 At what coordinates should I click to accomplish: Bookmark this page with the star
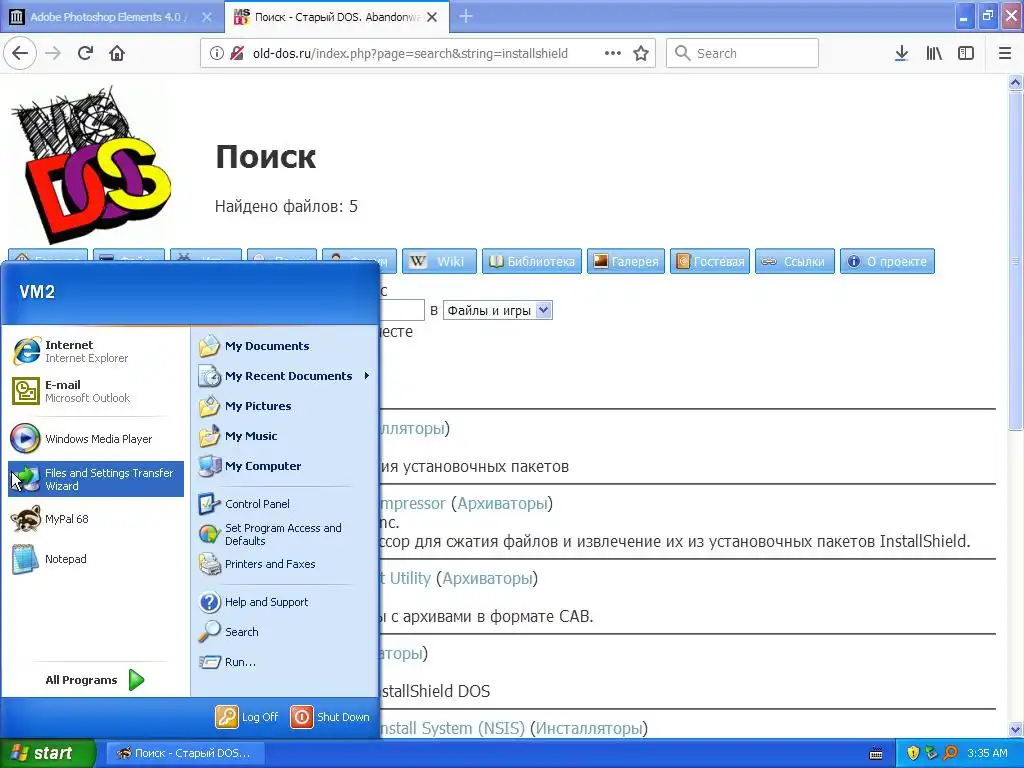[641, 54]
